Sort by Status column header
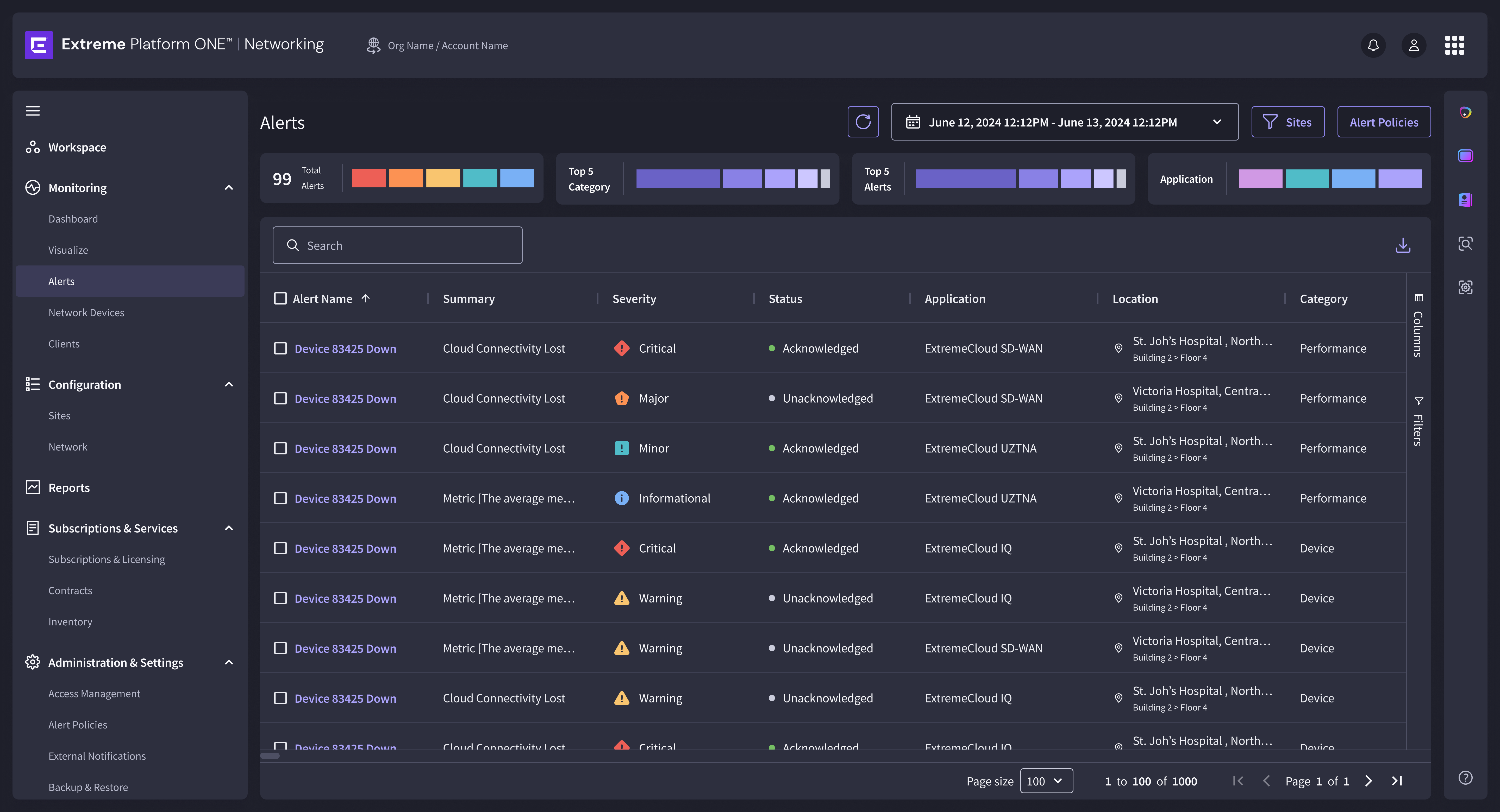 coord(785,299)
